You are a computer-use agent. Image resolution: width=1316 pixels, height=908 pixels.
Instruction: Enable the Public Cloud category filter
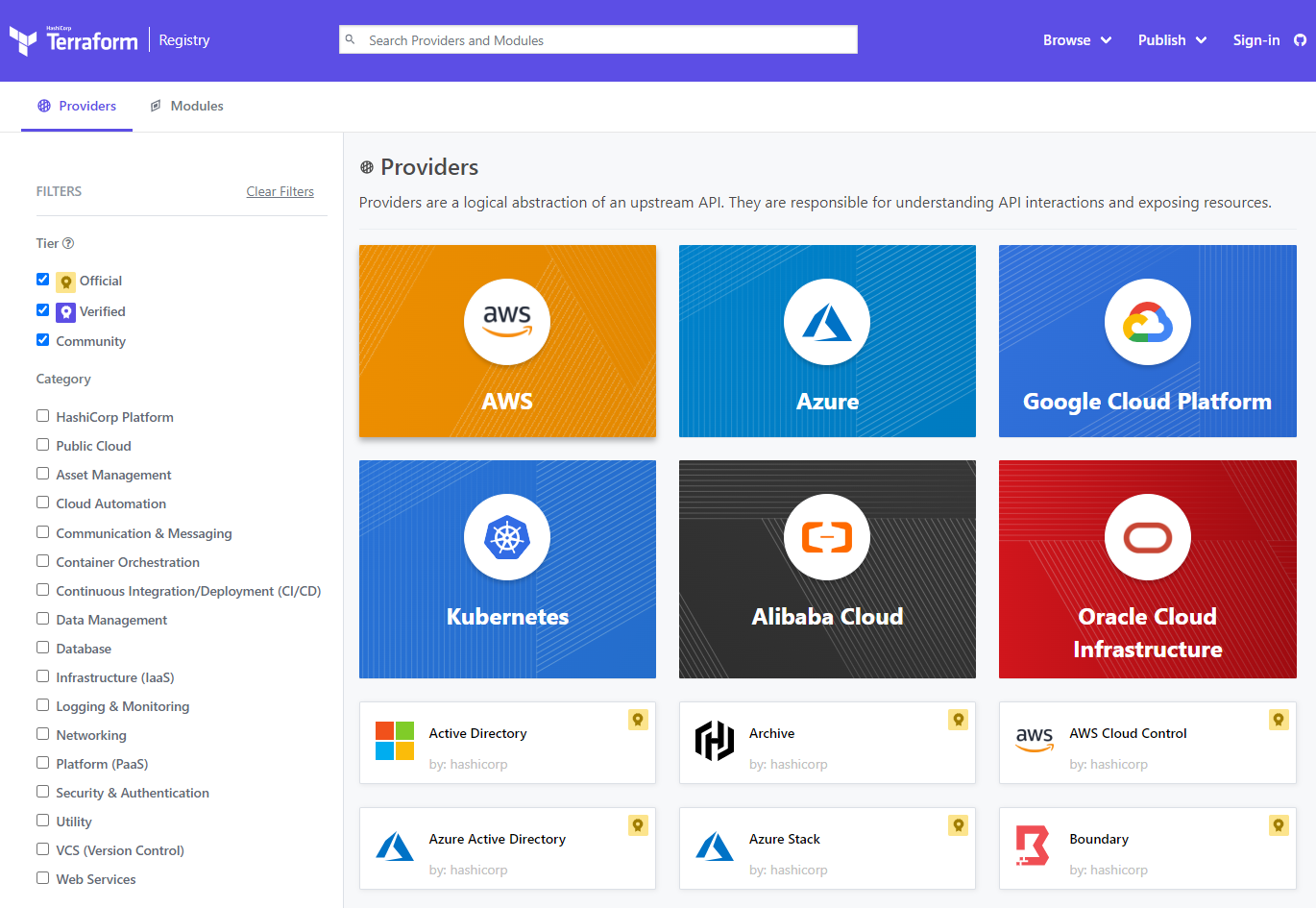[x=43, y=445]
